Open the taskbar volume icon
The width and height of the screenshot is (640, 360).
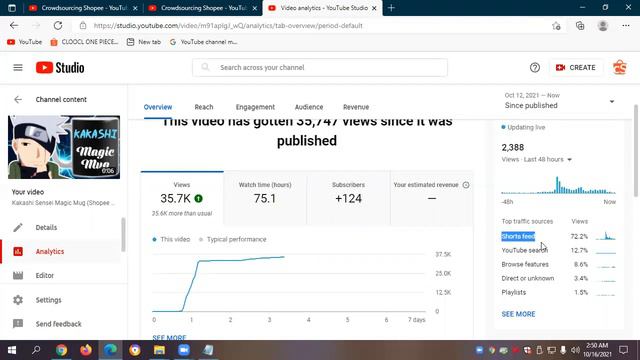point(575,350)
